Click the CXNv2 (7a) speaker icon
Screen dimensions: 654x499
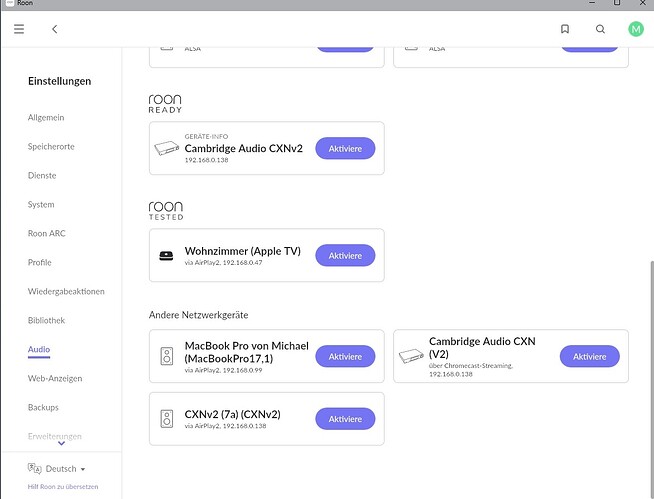pyautogui.click(x=166, y=418)
